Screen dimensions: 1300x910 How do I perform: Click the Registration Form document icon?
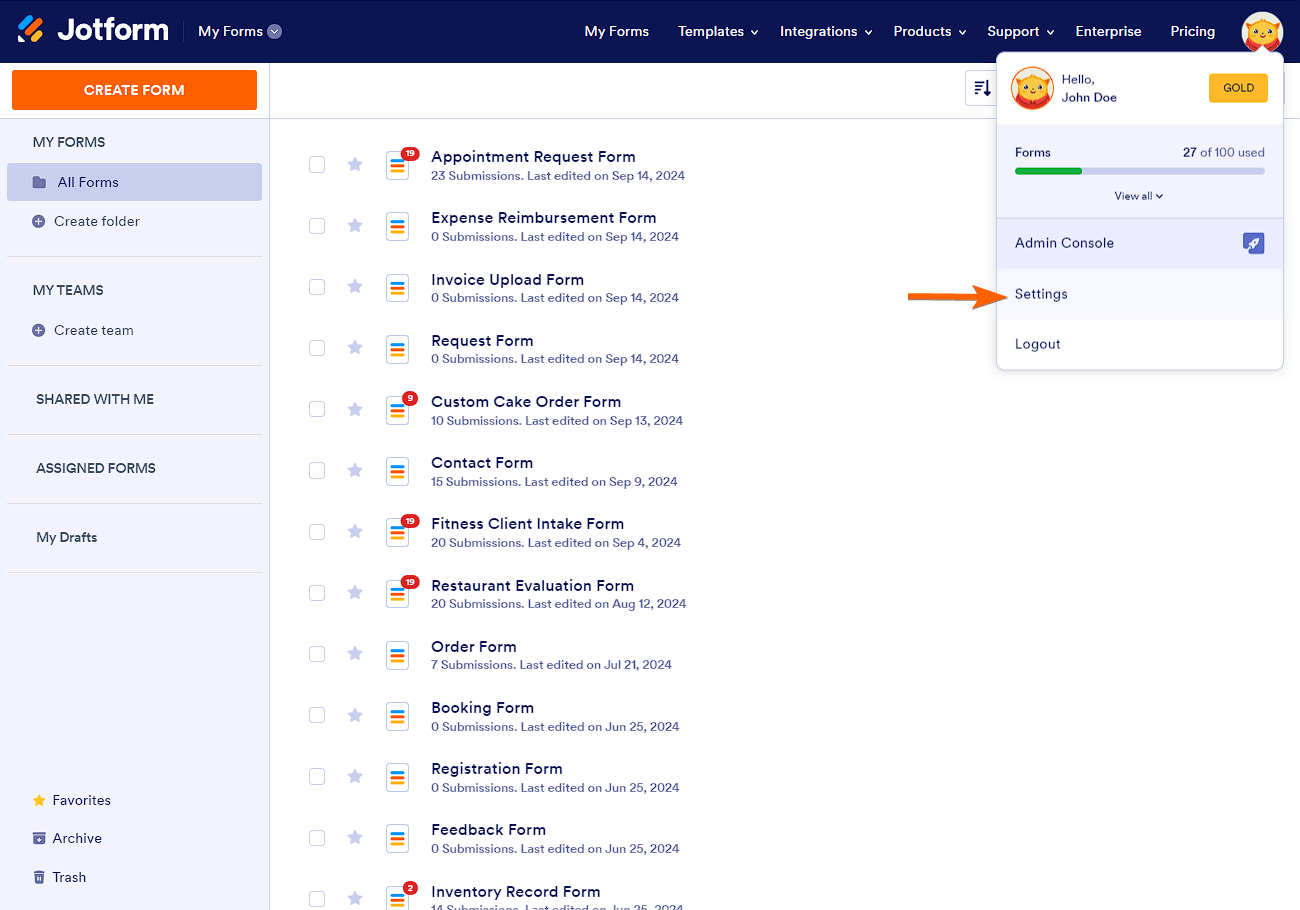398,777
